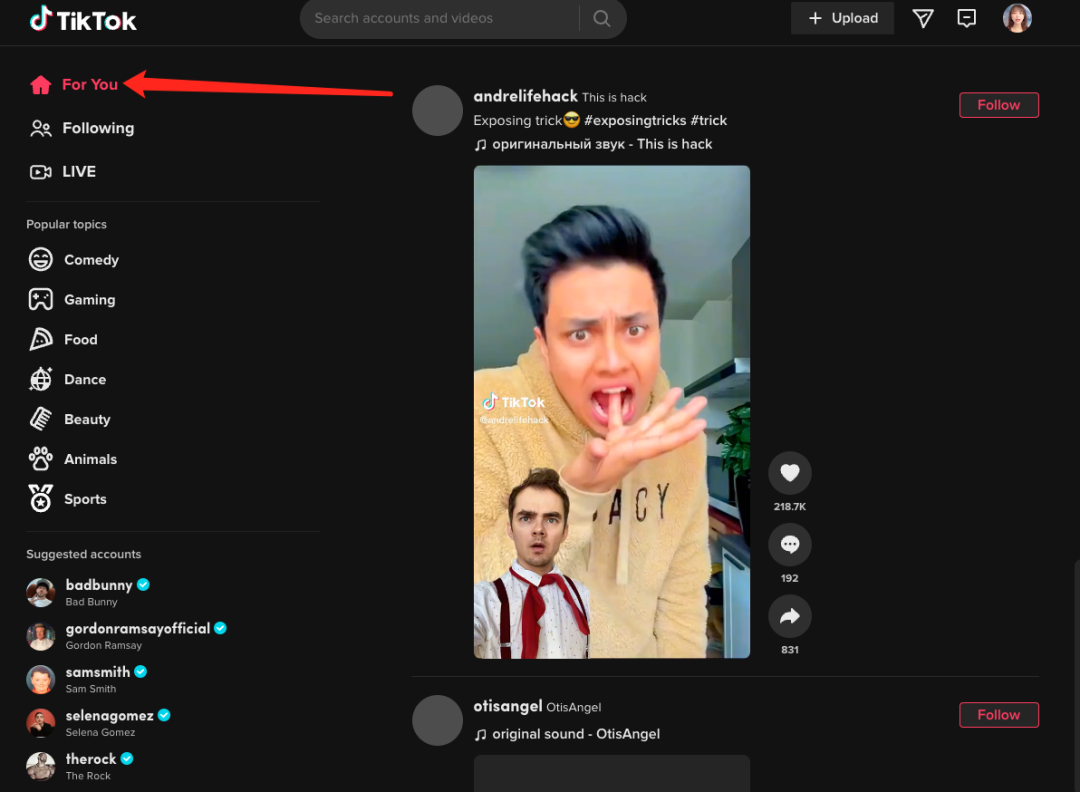The width and height of the screenshot is (1080, 792).
Task: Click the Upload button
Action: point(842,17)
